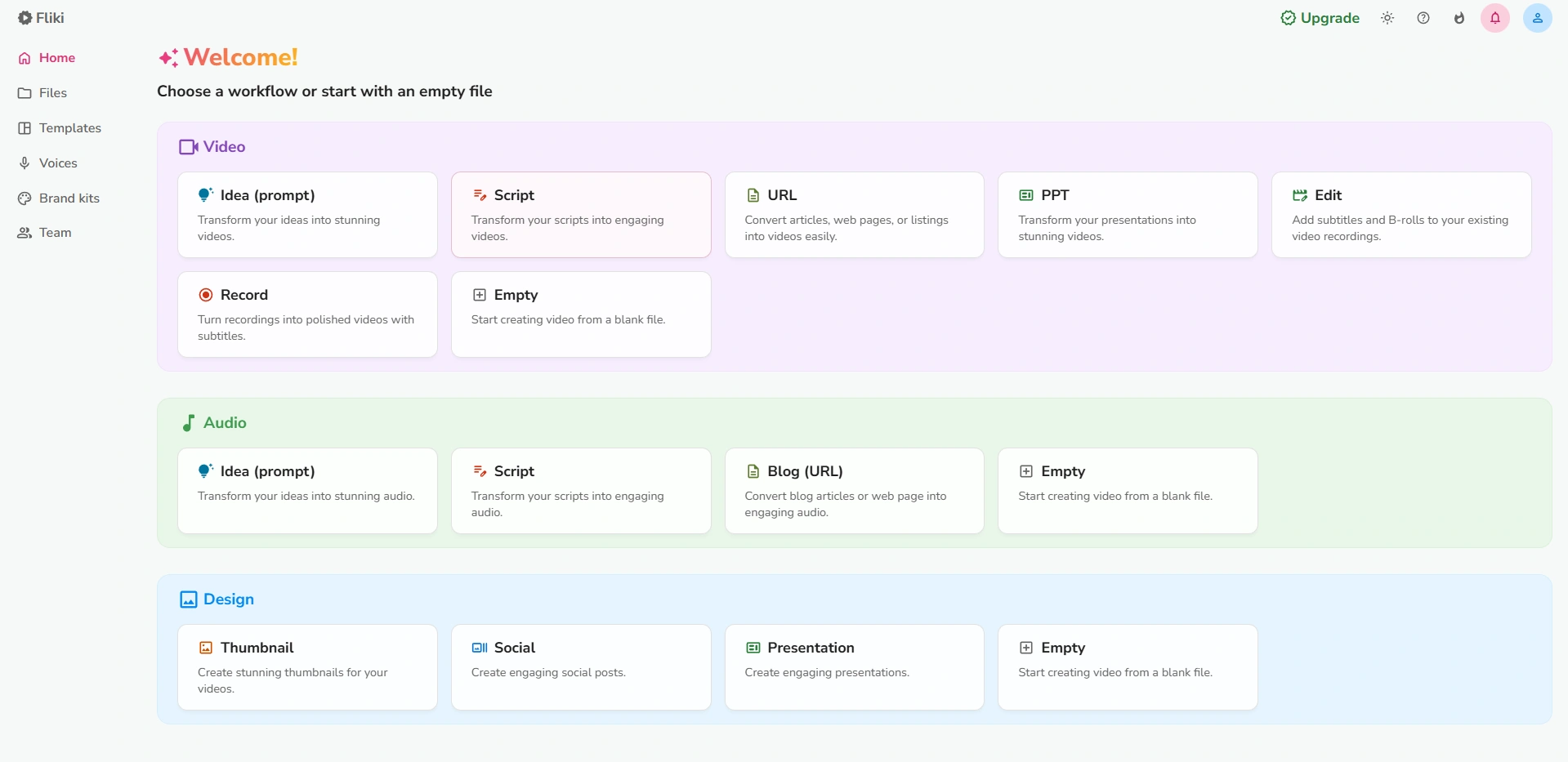Select the PPT video workflow card
The width and height of the screenshot is (1568, 762).
point(1128,215)
